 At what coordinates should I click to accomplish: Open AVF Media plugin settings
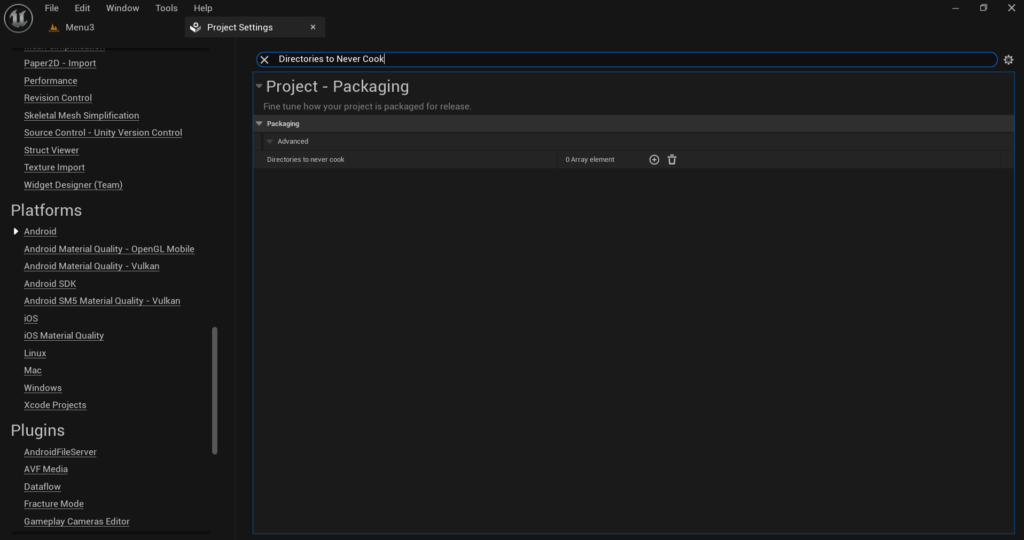click(46, 469)
